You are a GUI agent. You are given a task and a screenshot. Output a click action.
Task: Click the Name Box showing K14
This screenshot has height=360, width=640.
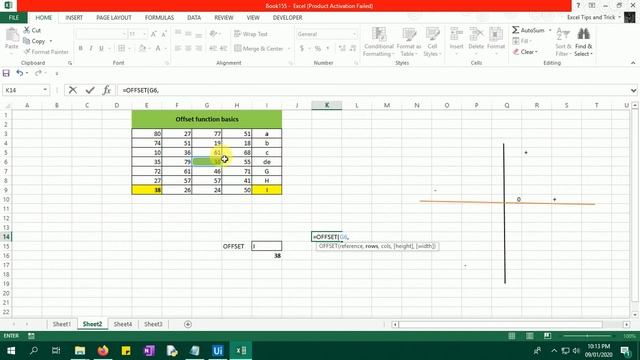pyautogui.click(x=22, y=90)
